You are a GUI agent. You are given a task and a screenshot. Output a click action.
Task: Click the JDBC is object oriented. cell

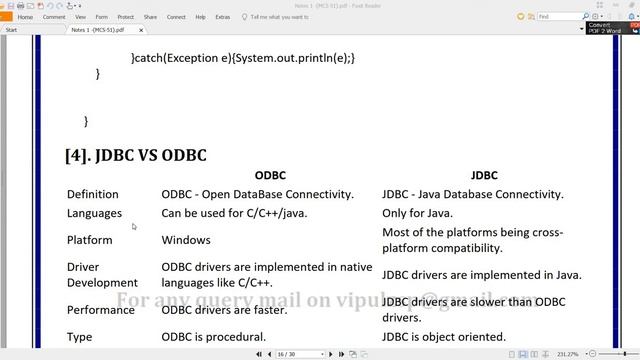pyautogui.click(x=444, y=337)
